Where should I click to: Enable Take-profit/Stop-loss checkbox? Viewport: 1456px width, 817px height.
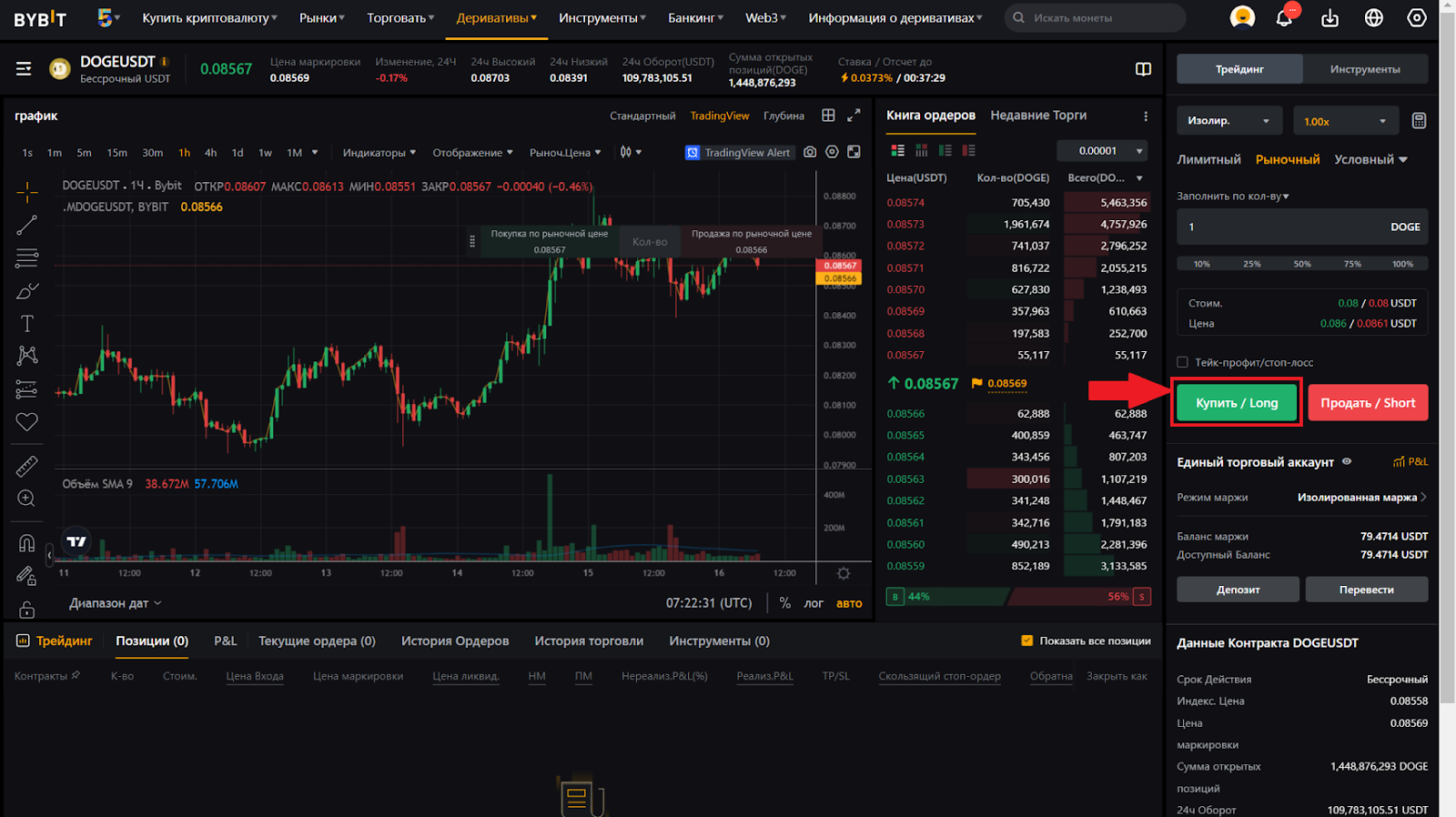(x=1182, y=362)
